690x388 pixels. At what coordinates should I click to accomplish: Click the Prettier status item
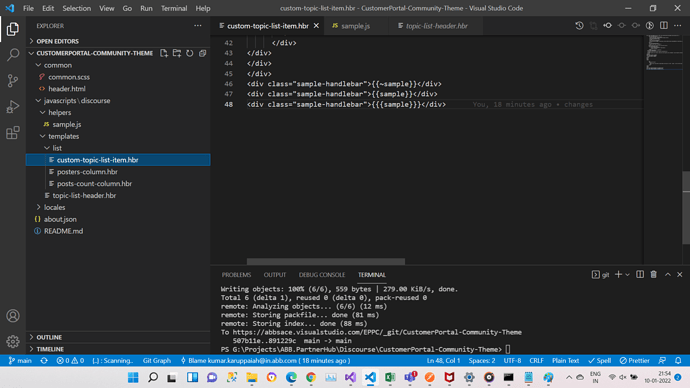[x=635, y=361]
